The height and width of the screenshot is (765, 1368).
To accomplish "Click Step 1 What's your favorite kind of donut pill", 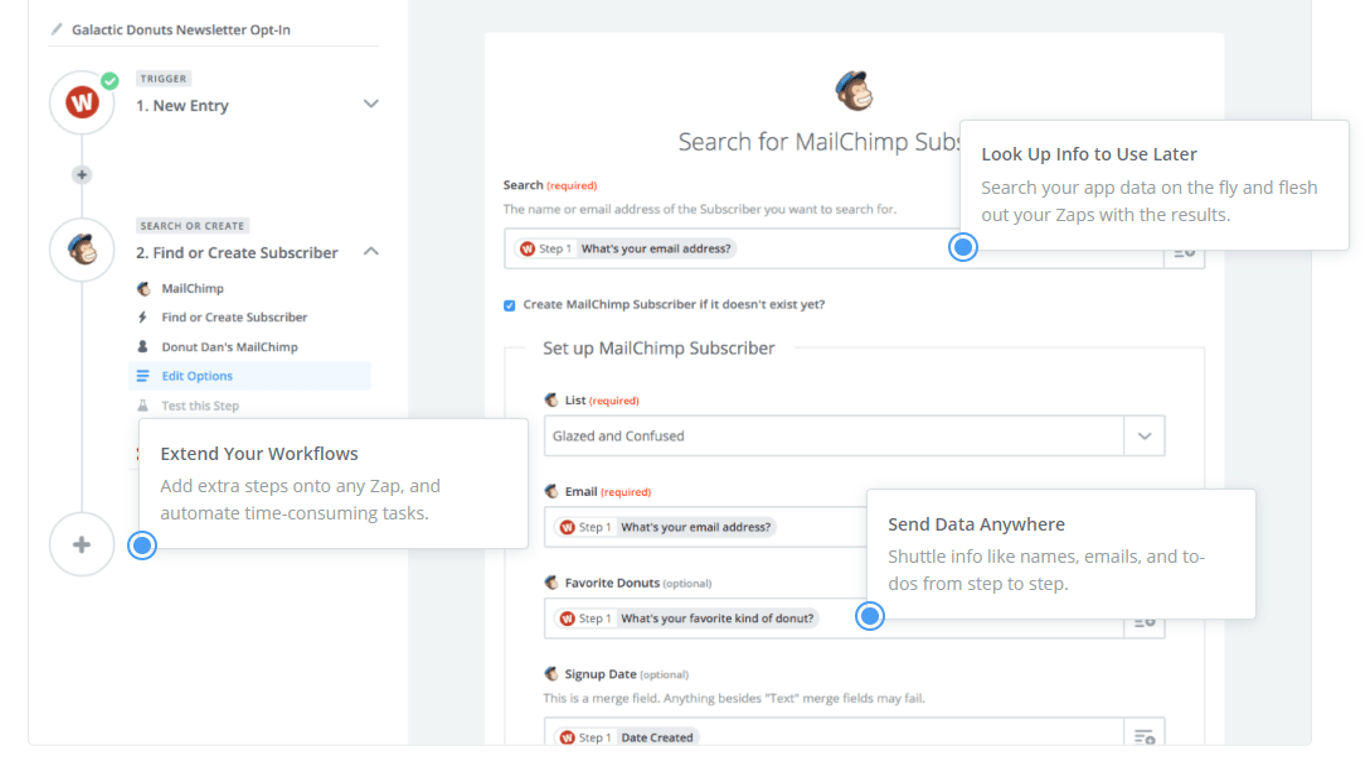I will [687, 618].
